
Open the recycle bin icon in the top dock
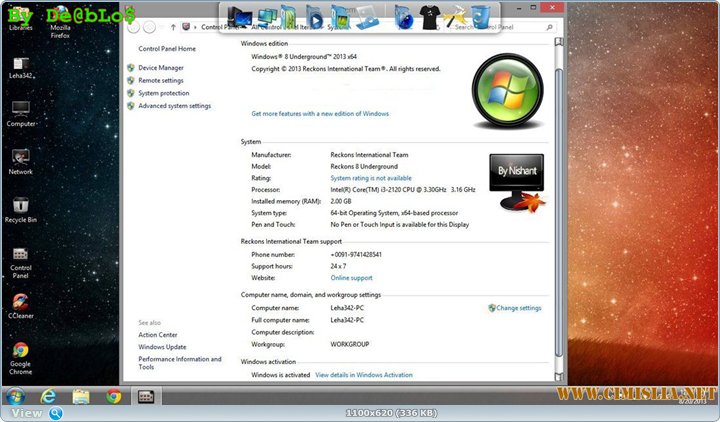tap(481, 17)
